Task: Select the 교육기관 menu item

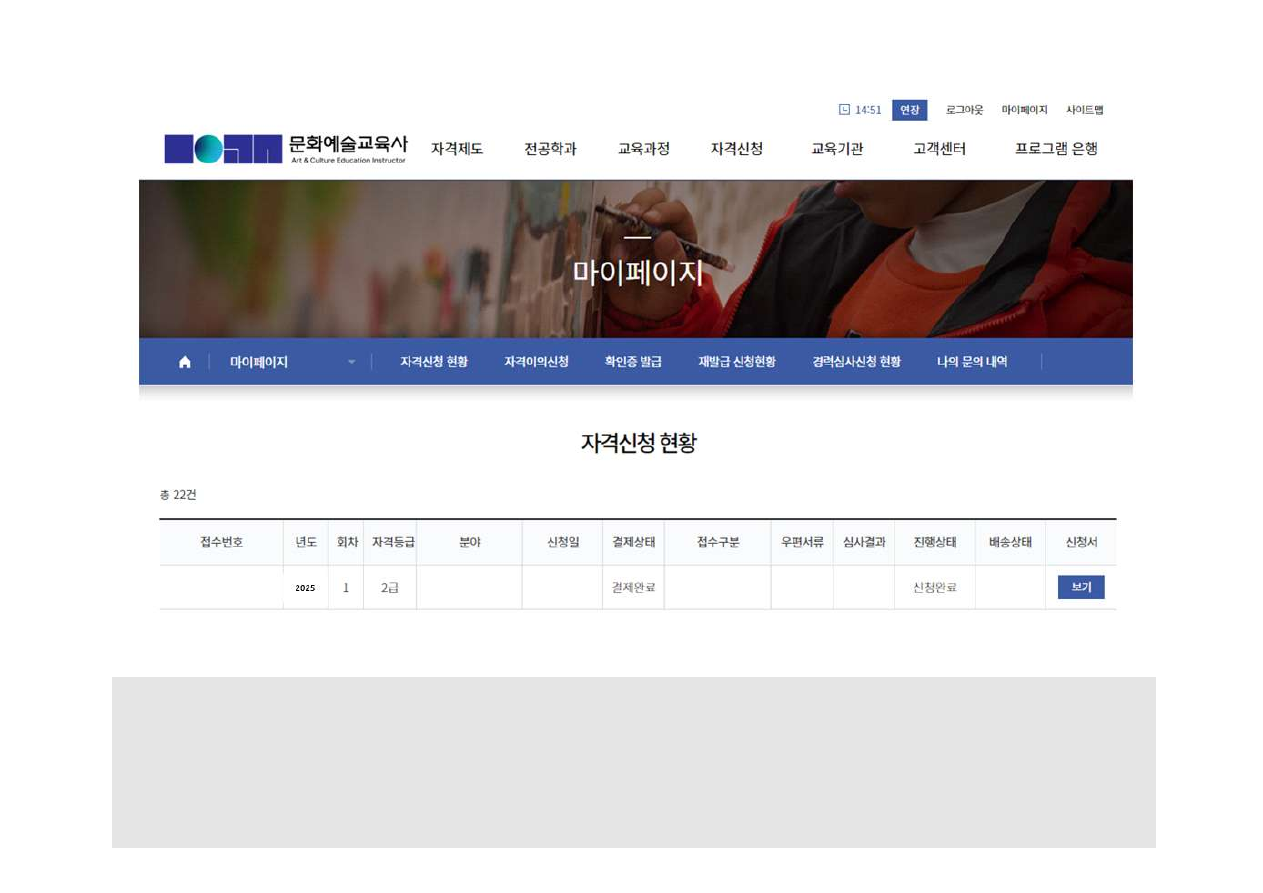Action: (837, 149)
